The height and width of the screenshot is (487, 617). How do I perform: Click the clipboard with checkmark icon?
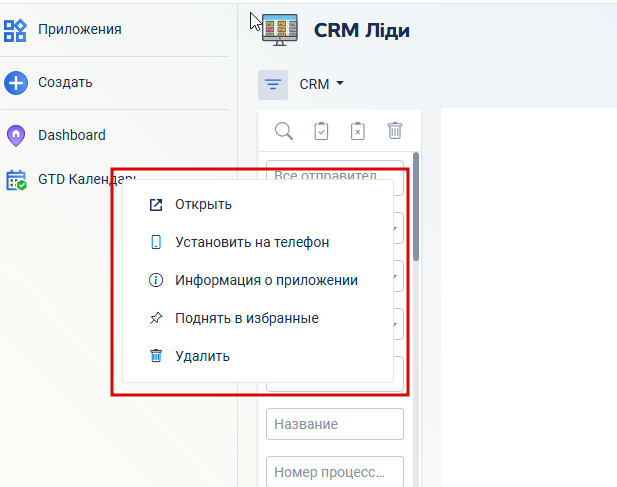[x=321, y=131]
